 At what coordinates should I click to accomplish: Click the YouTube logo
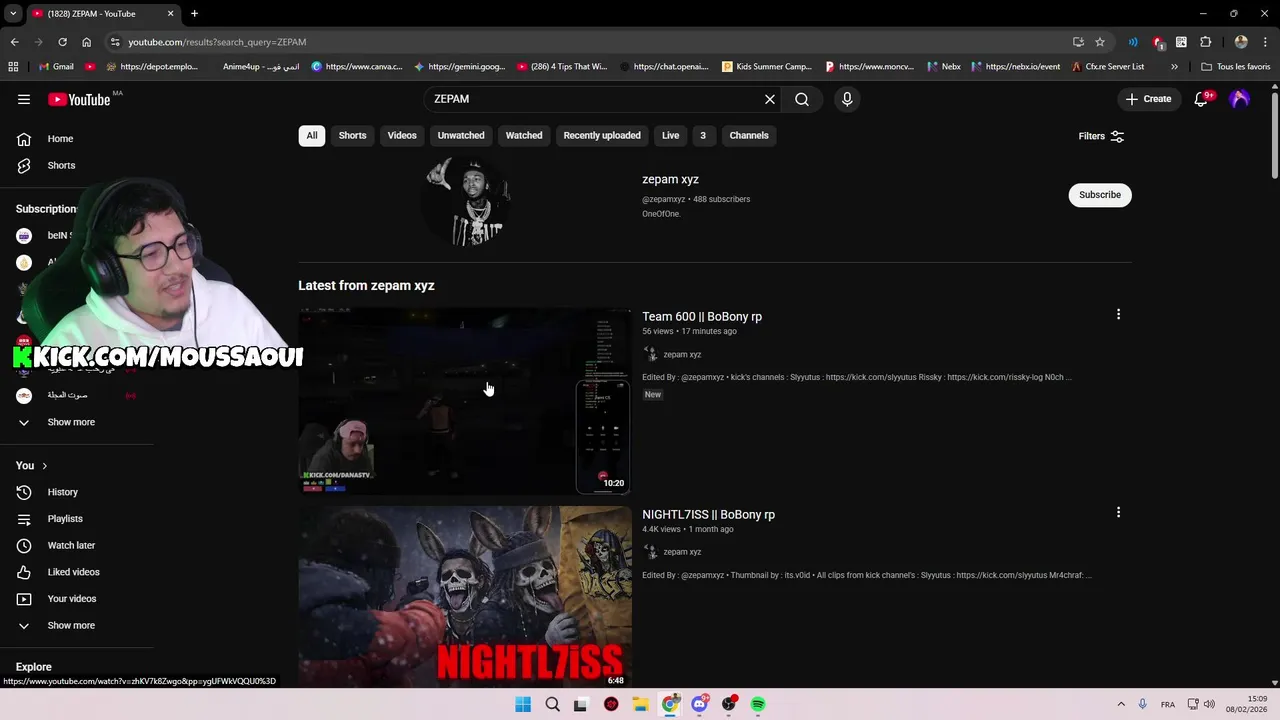80,99
